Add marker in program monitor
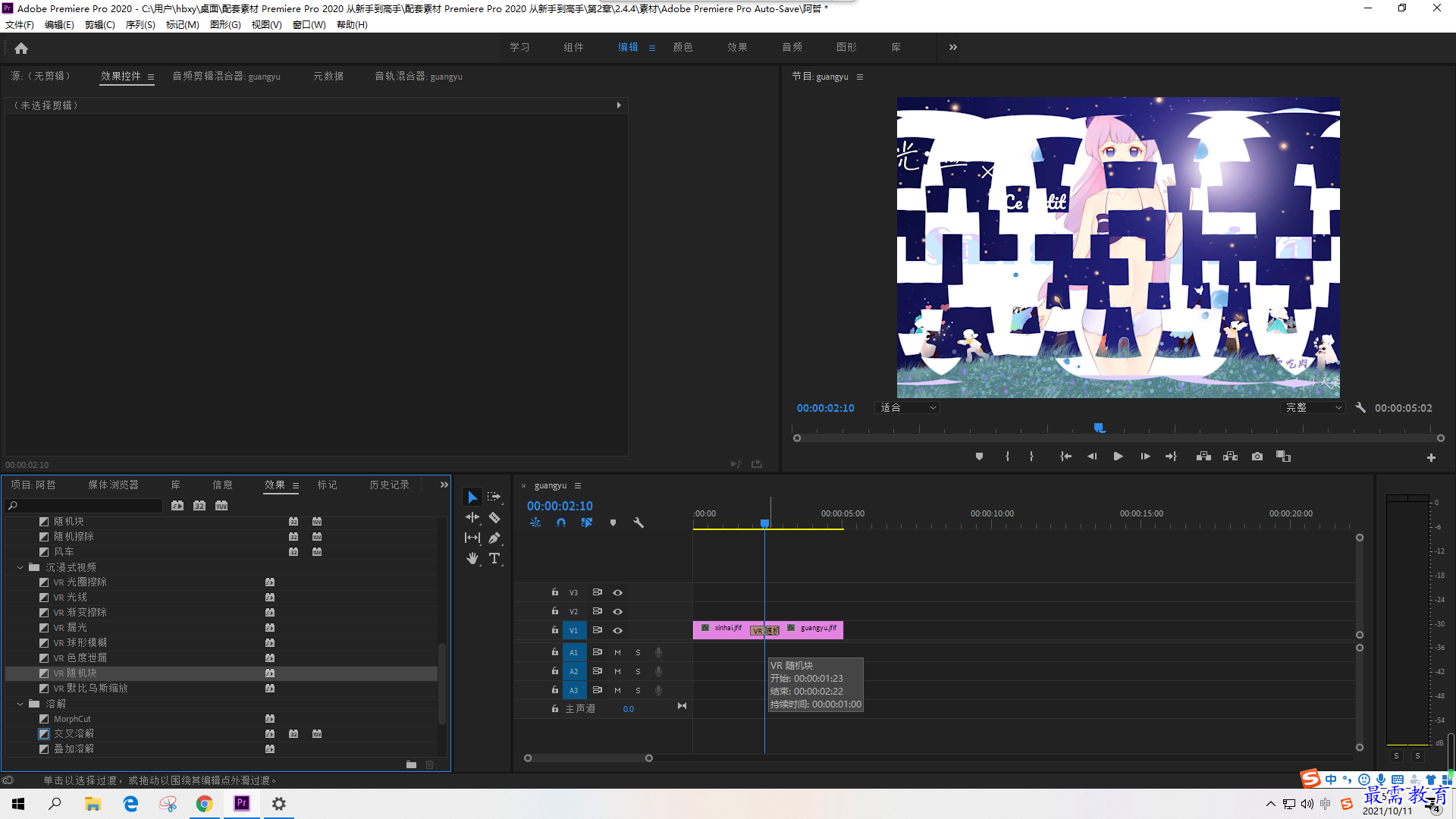 click(979, 457)
